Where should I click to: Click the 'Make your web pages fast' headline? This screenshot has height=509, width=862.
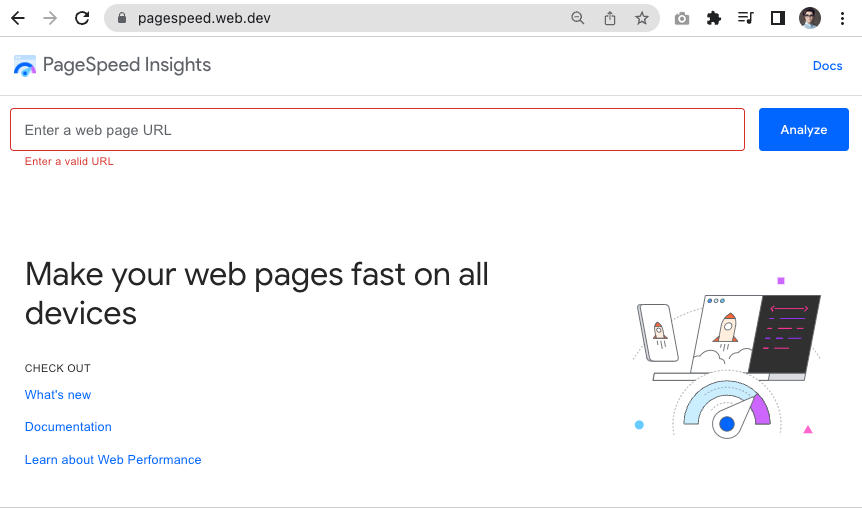click(257, 294)
